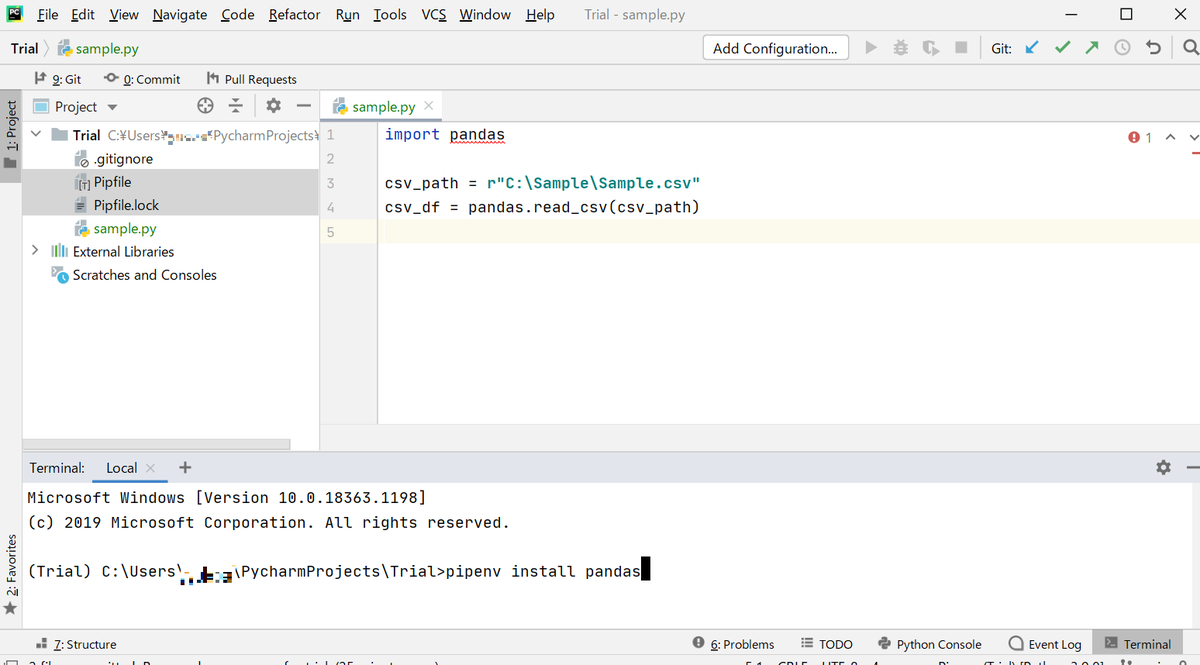Click red error indicator in editor
Viewport: 1200px width, 665px height.
(x=1140, y=137)
